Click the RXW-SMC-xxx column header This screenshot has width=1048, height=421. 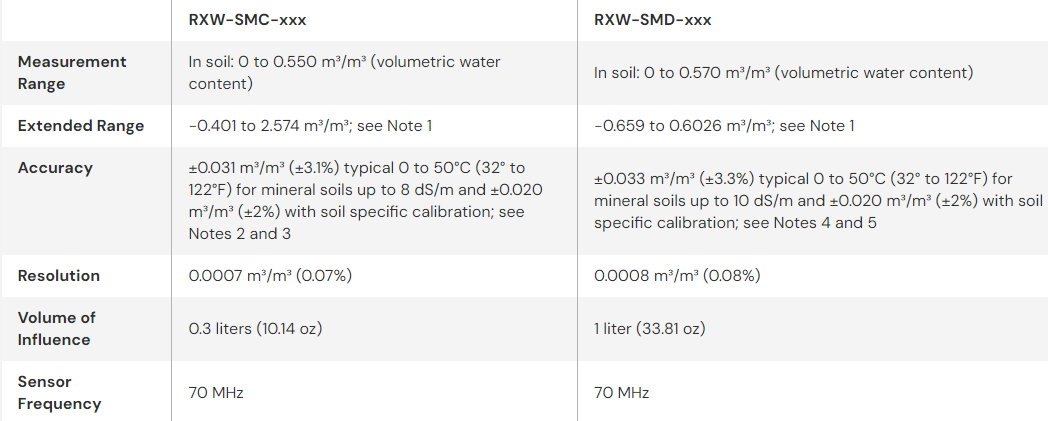click(247, 19)
